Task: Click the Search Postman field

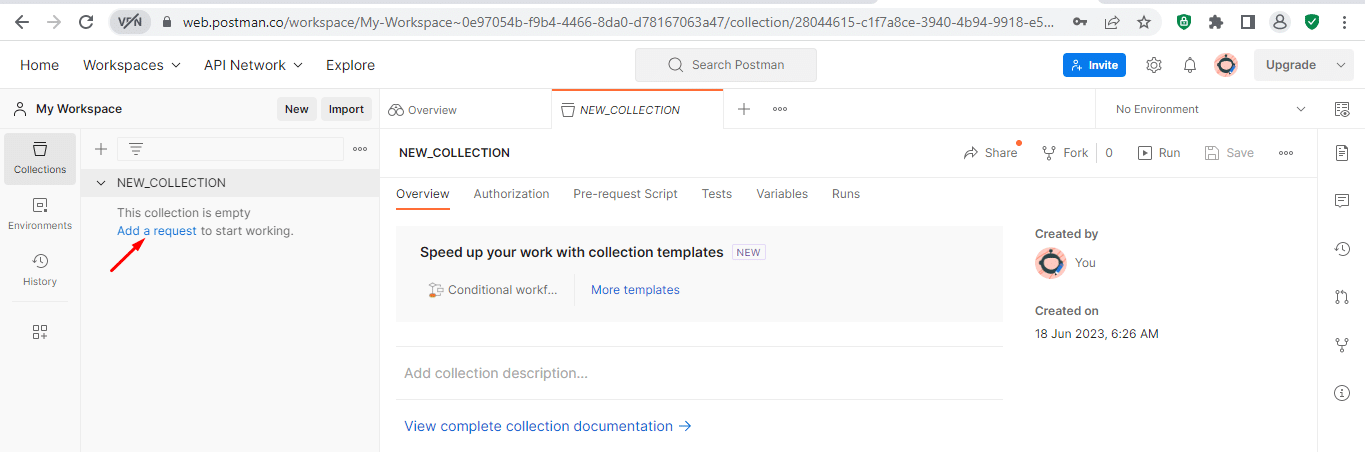Action: coord(726,65)
